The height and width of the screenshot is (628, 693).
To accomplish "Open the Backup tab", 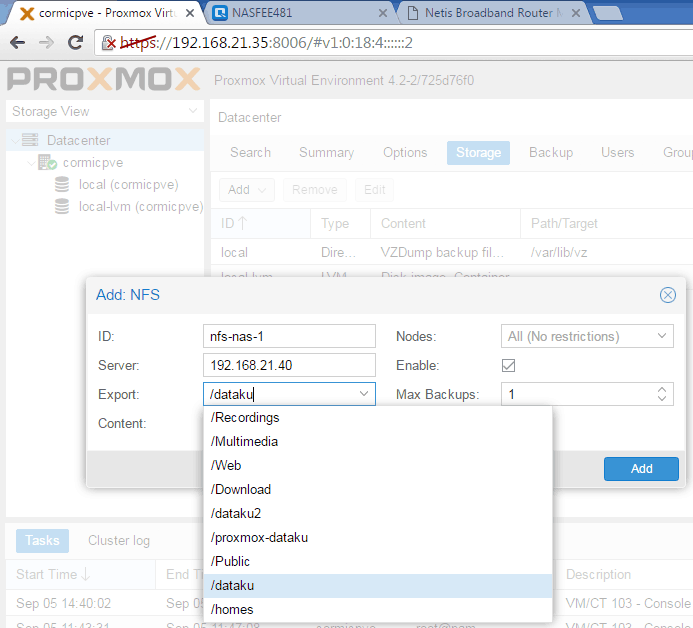I will [x=551, y=152].
